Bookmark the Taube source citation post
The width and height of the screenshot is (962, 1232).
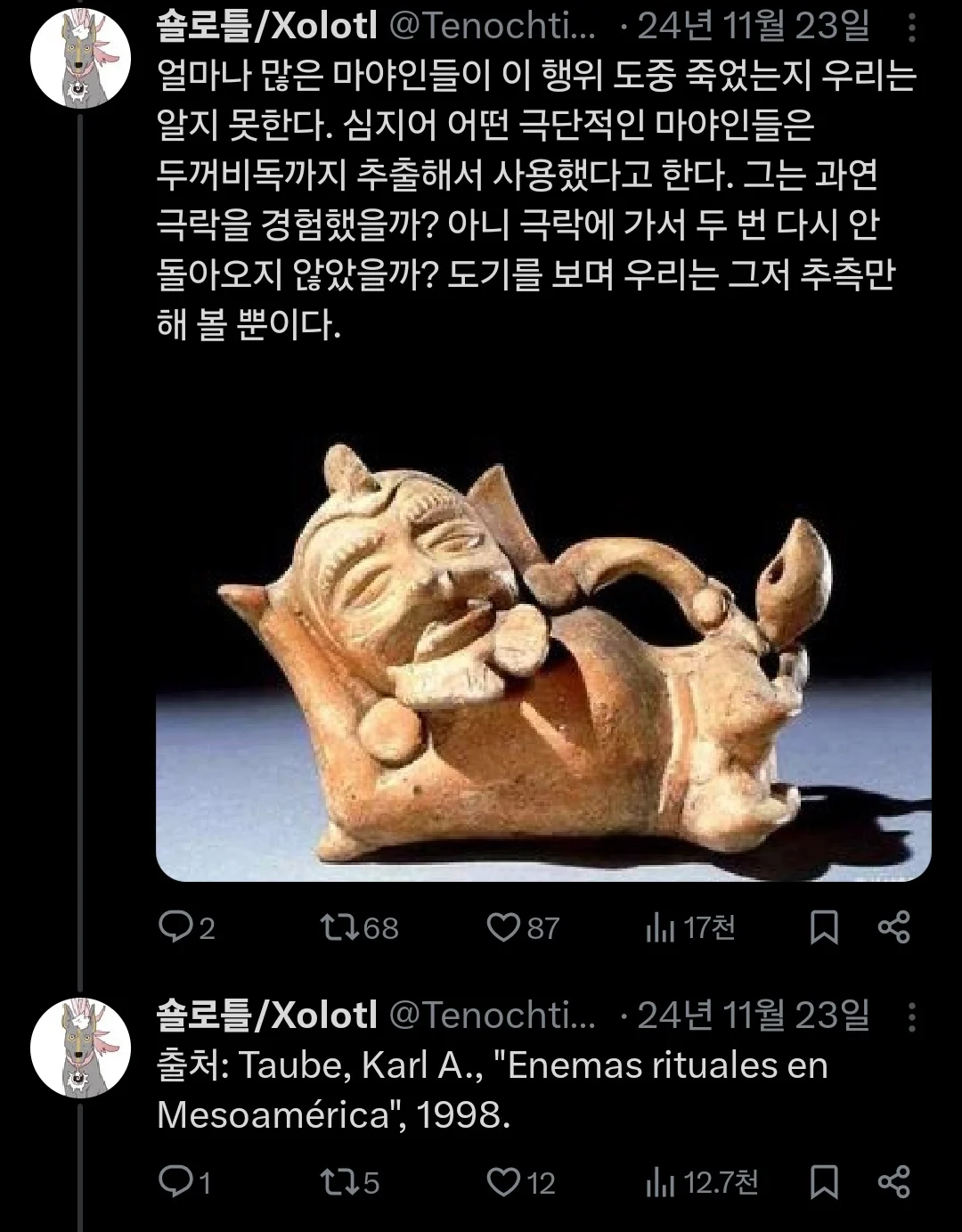[824, 1182]
